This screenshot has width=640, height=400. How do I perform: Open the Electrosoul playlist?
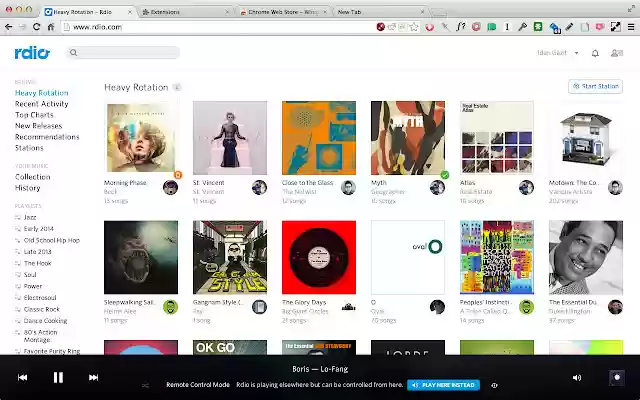tap(40, 297)
